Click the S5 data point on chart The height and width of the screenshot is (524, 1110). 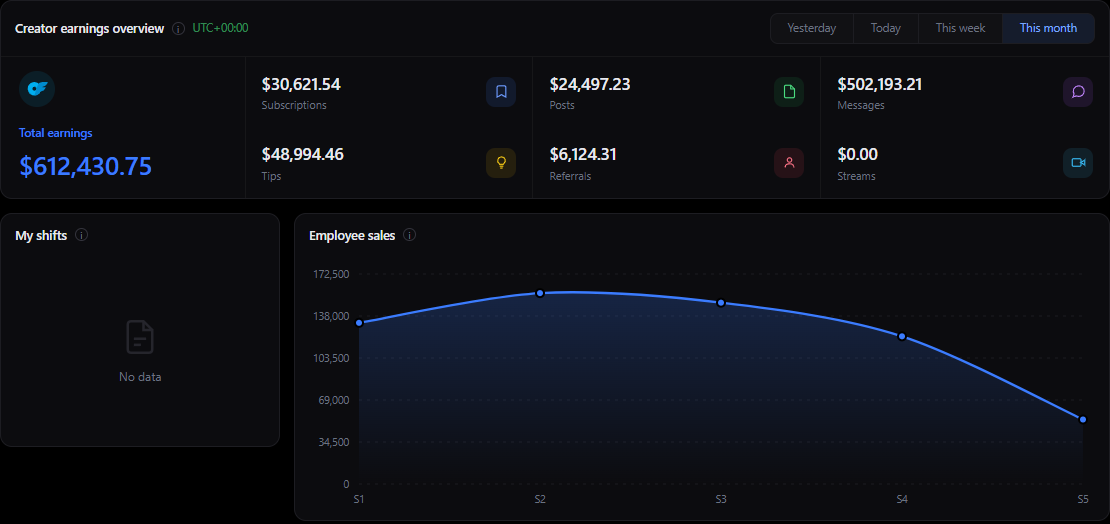[x=1083, y=420]
